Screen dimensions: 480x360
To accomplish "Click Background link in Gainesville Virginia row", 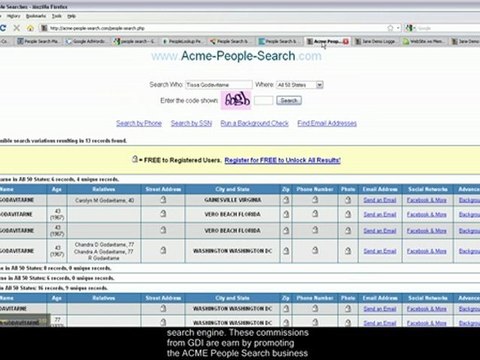I will [469, 200].
